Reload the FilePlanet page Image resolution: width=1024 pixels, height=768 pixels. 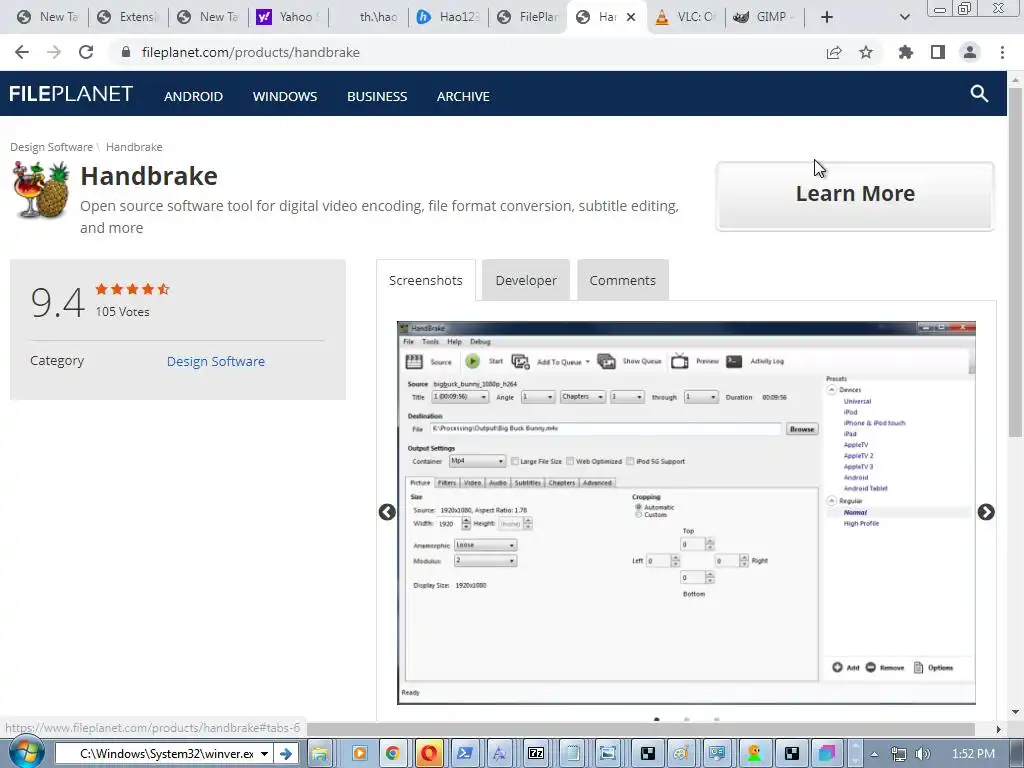tap(86, 52)
